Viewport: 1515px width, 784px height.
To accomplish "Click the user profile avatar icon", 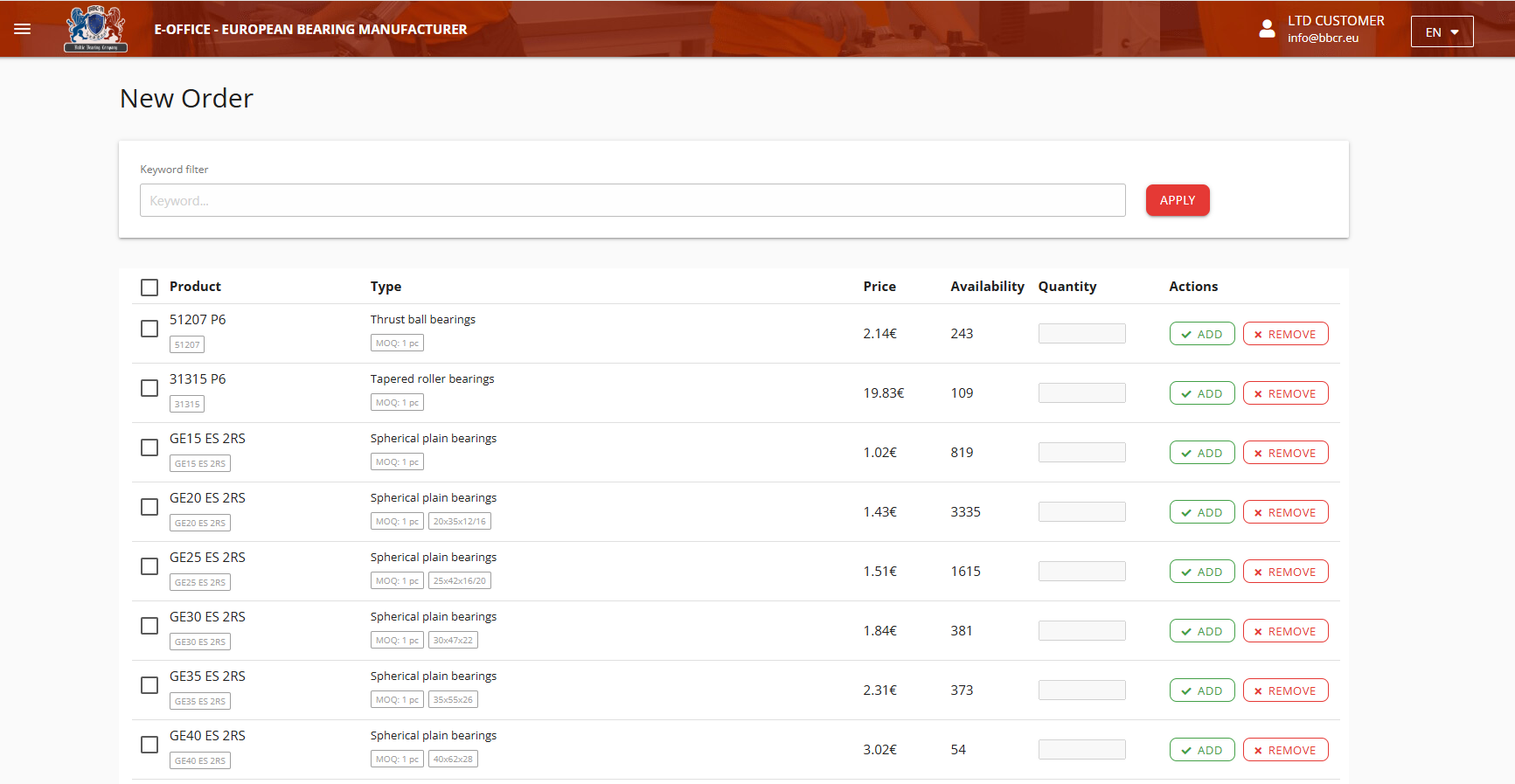I will (x=1267, y=29).
